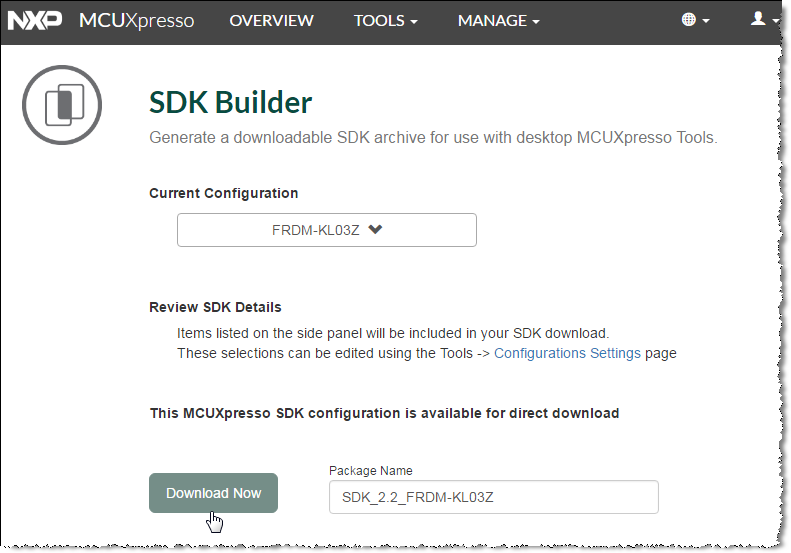This screenshot has width=791, height=553.
Task: Open the user account menu
Action: [x=764, y=19]
